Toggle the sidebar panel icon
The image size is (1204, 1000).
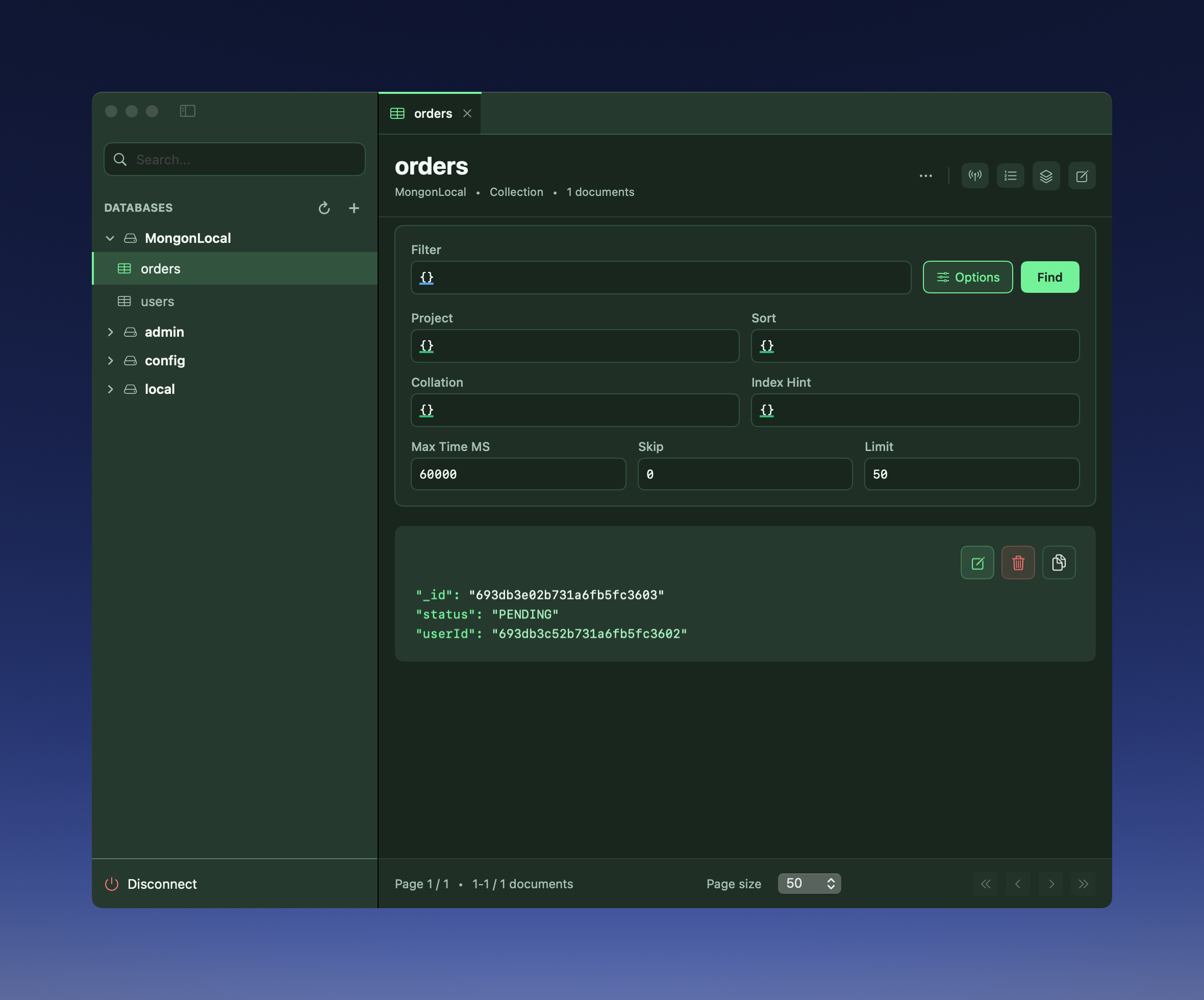(x=187, y=111)
